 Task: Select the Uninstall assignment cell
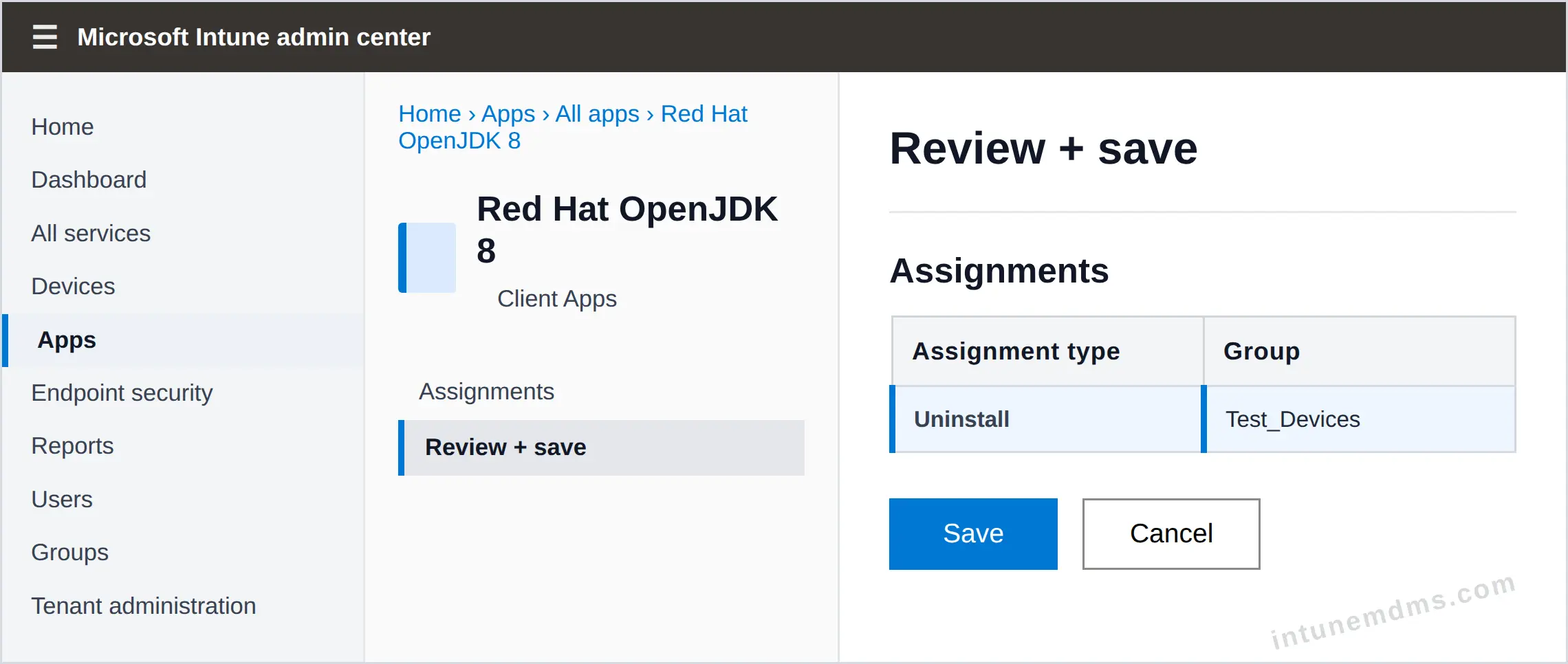(x=1046, y=419)
